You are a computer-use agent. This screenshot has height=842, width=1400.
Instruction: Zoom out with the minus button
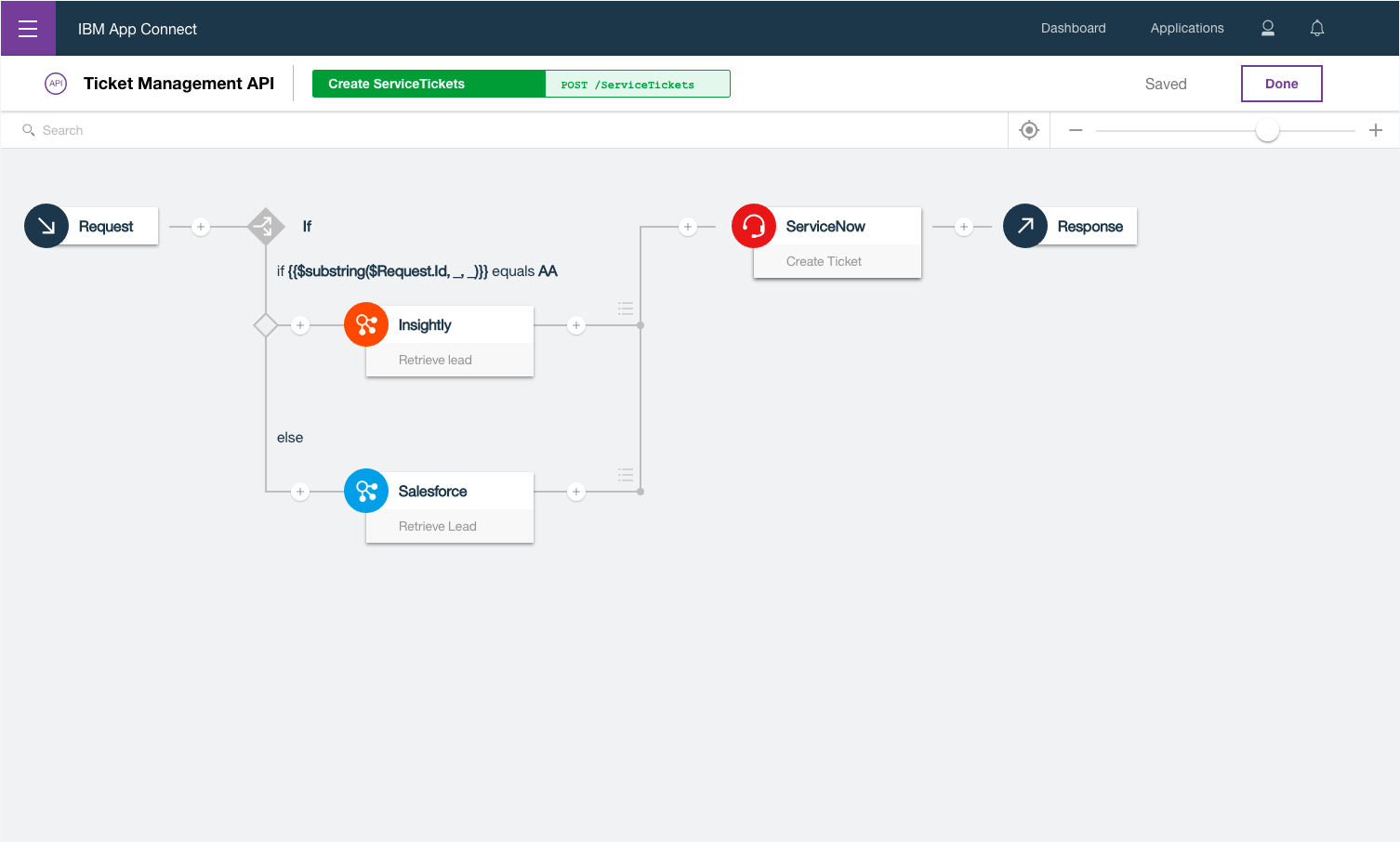(x=1076, y=130)
